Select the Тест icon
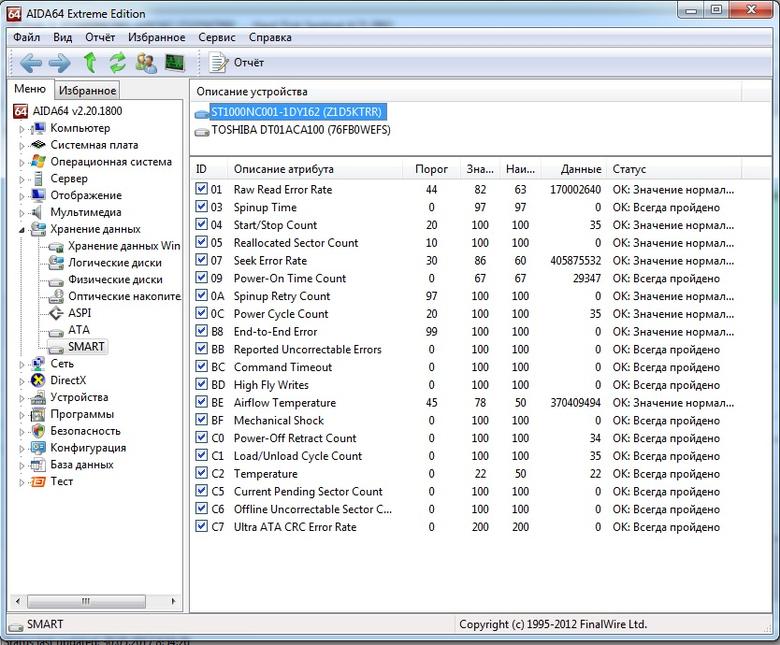Viewport: 780px width, 645px height. click(38, 481)
